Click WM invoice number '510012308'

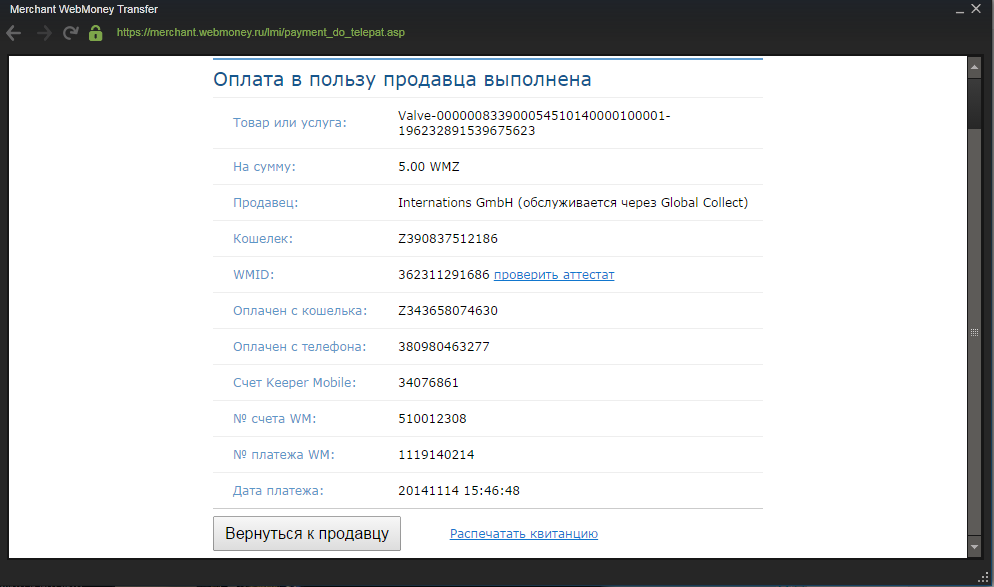point(432,418)
